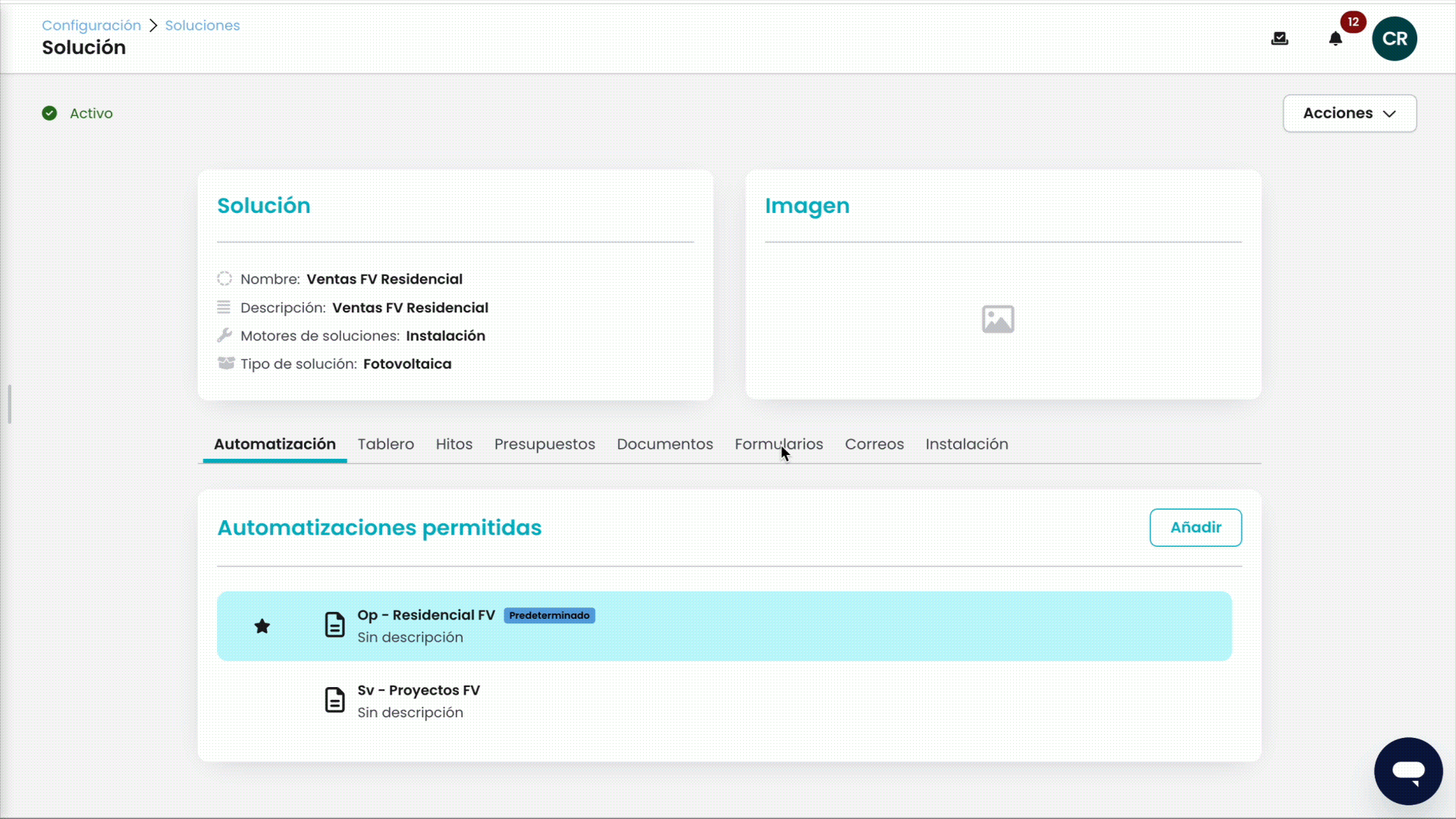Click the lines icon beside Descripción
Screen dimensions: 1456x819
point(224,307)
